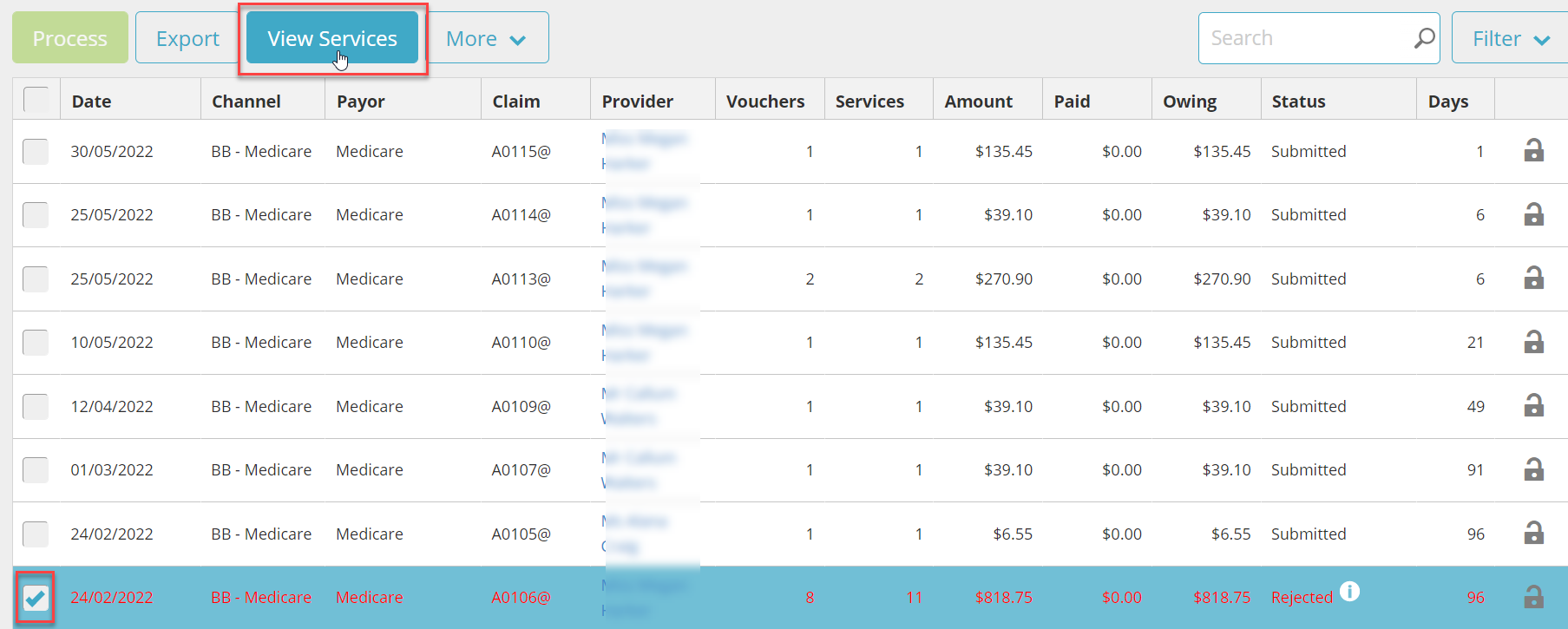Open provider link for claim A0109@
The width and height of the screenshot is (1568, 629).
click(638, 406)
